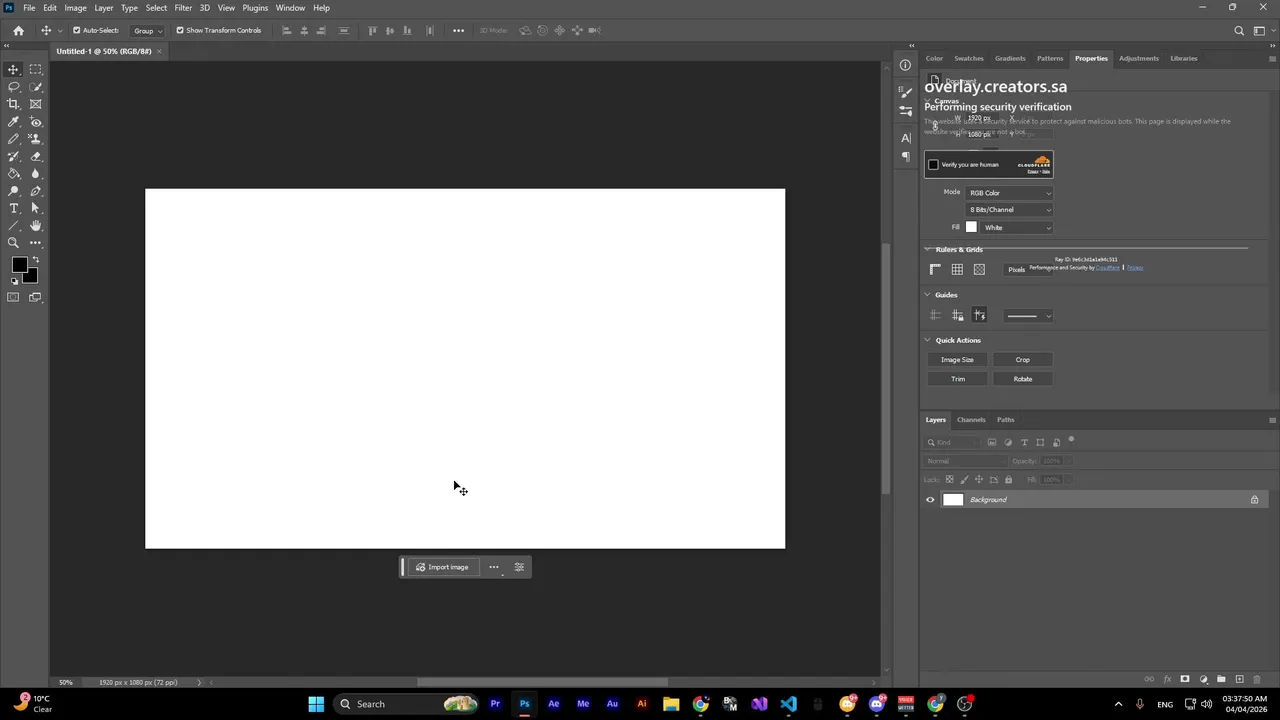Switch to the Adjustments tab
1280x720 pixels.
(1139, 58)
